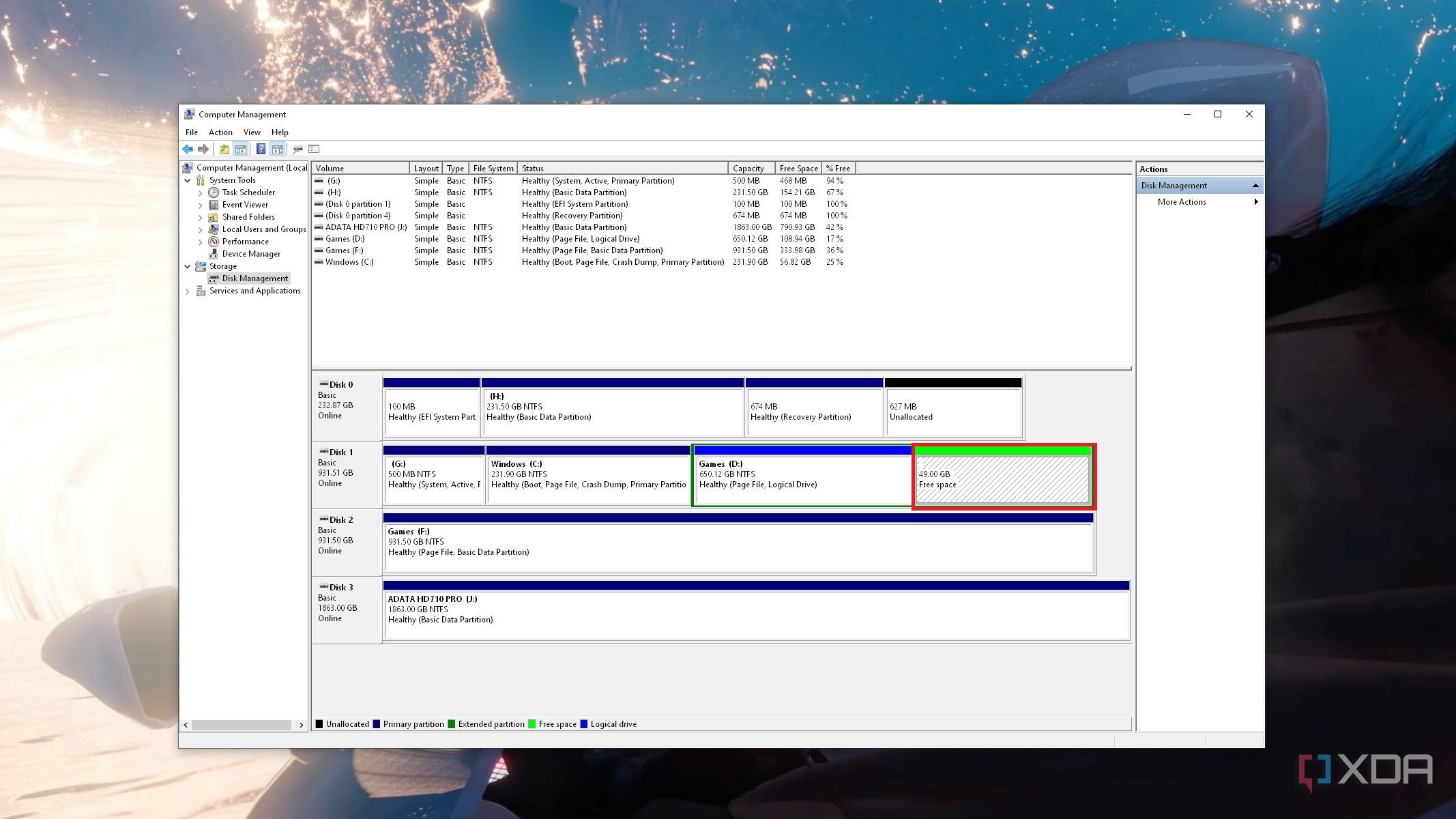Click the Free space green legend swatch
Viewport: 1456px width, 819px height.
[x=532, y=724]
